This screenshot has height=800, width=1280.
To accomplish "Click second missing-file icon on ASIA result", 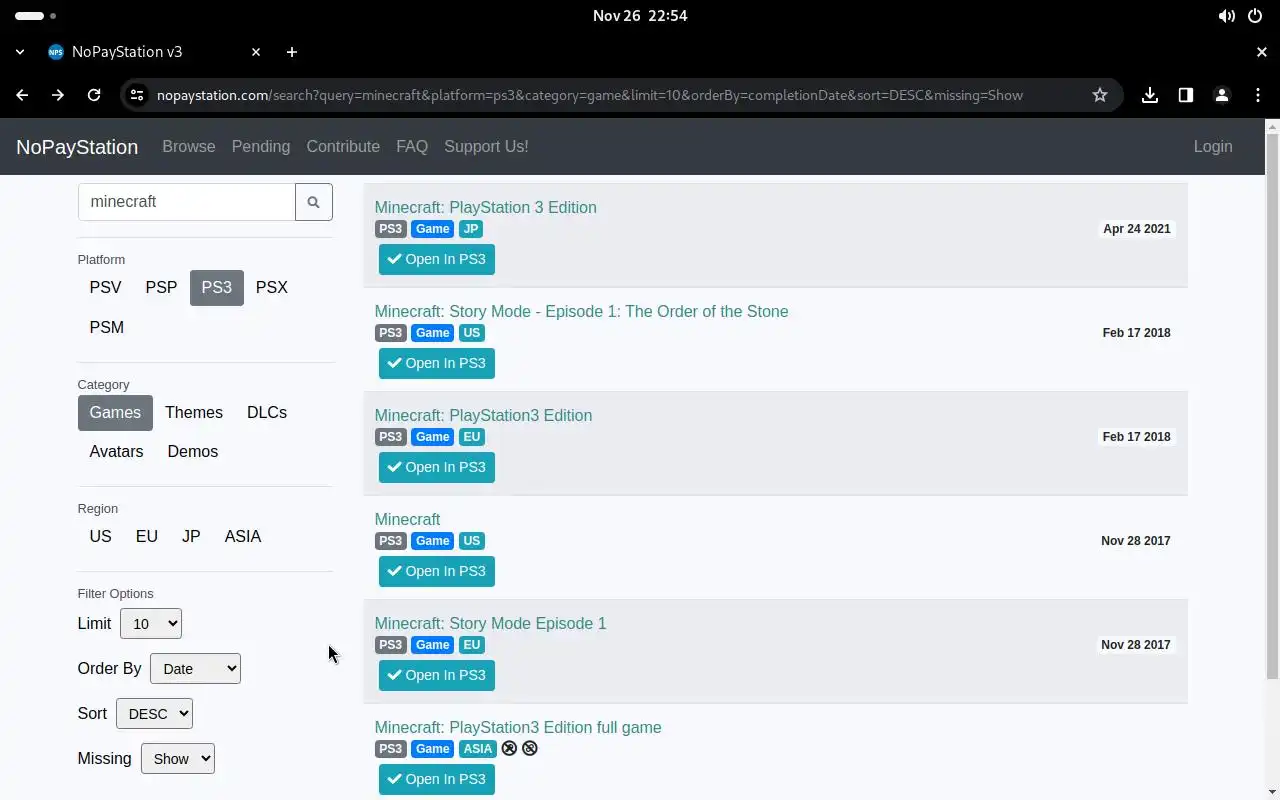I will click(530, 748).
